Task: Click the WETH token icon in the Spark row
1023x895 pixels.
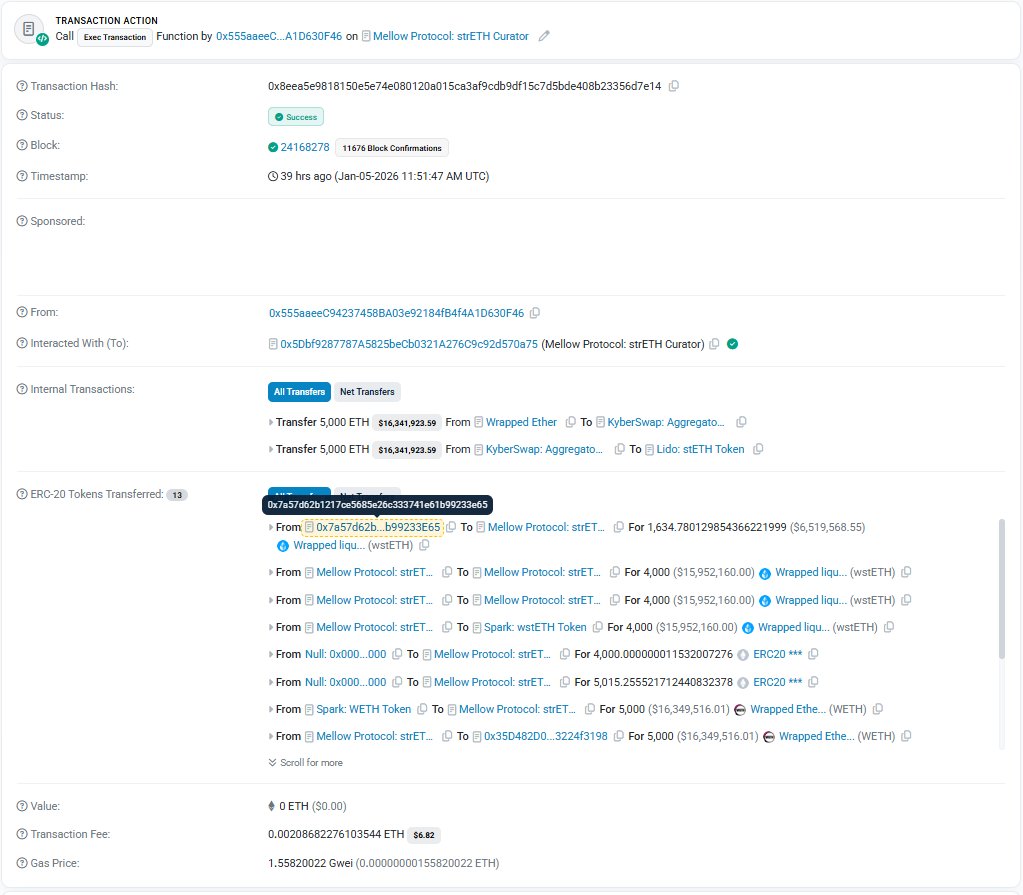Action: (740, 710)
